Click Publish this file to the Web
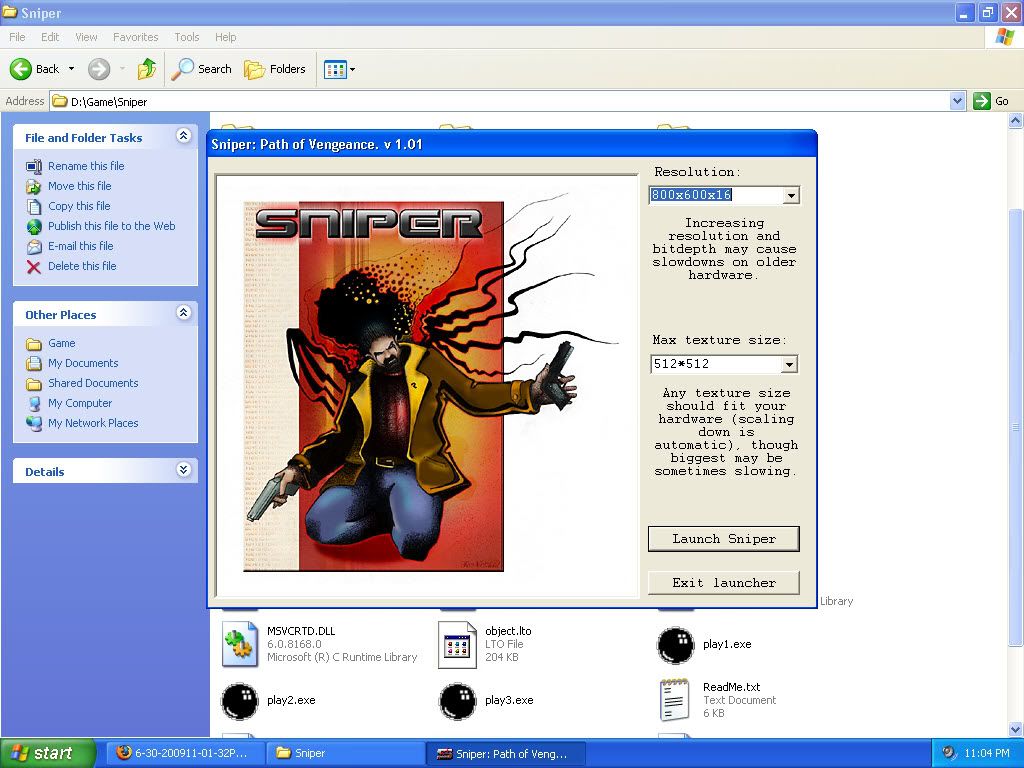The width and height of the screenshot is (1024, 768). 112,226
